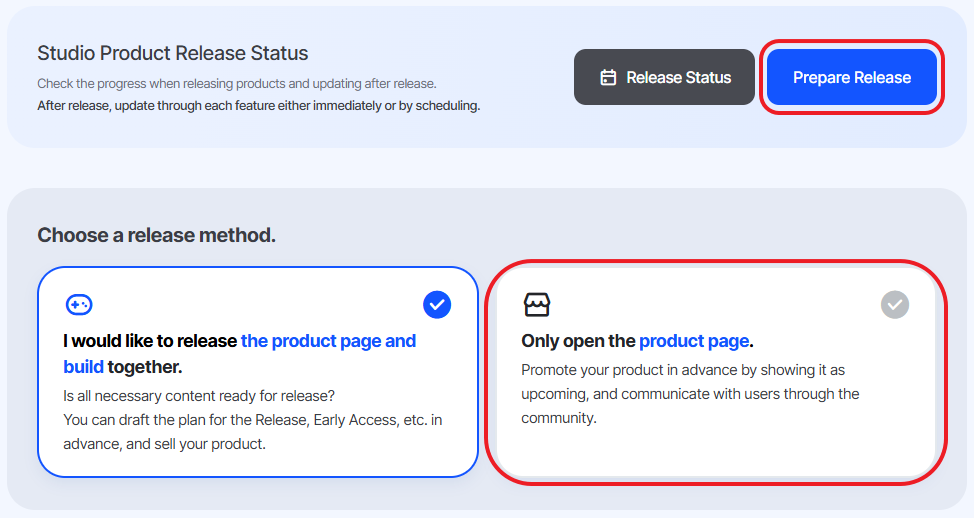Click the 'Studio Product Release Status' heading
This screenshot has width=974, height=518.
pos(173,53)
